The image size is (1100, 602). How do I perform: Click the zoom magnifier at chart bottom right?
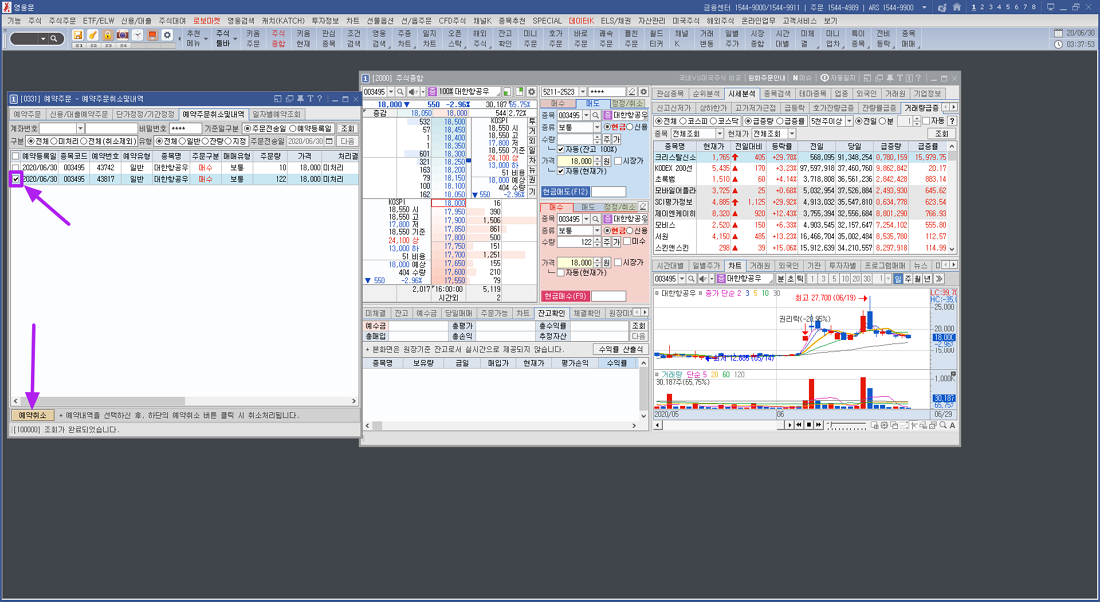coord(942,425)
